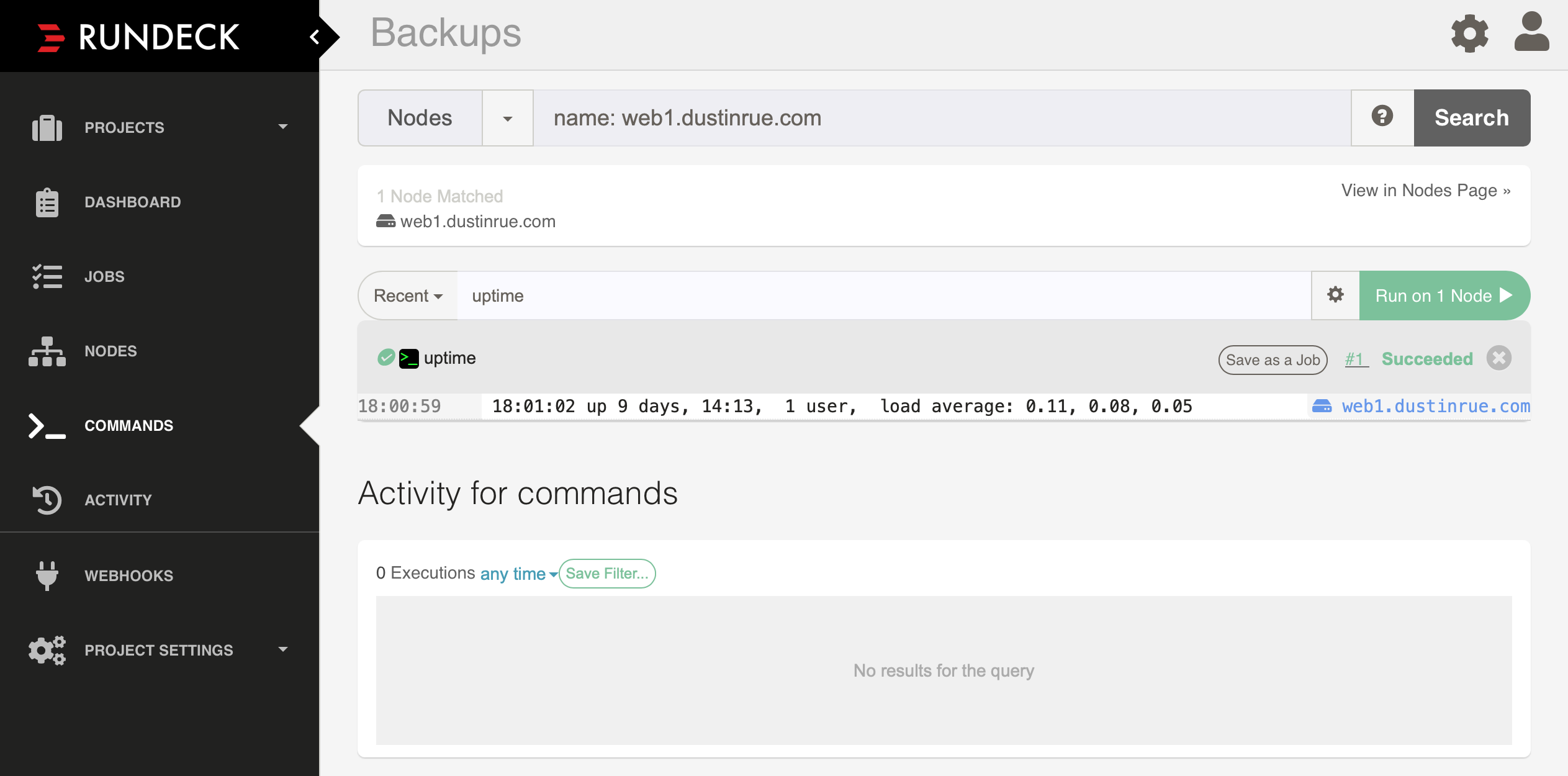1568x776 pixels.
Task: Click Save as a Job
Action: click(1273, 360)
